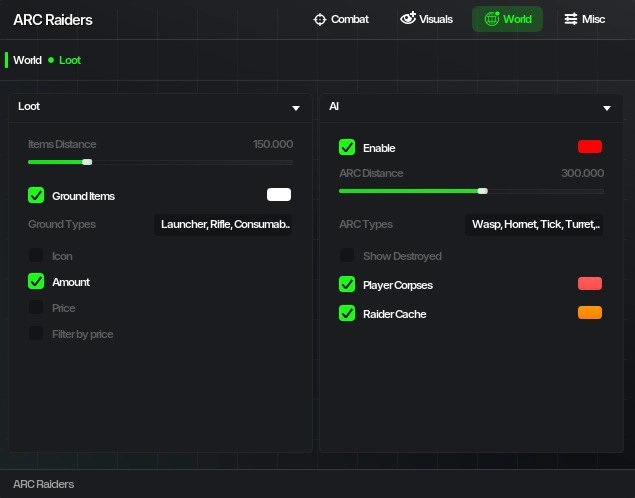Disable the Amount checkbox
This screenshot has height=498, width=635.
point(36,282)
